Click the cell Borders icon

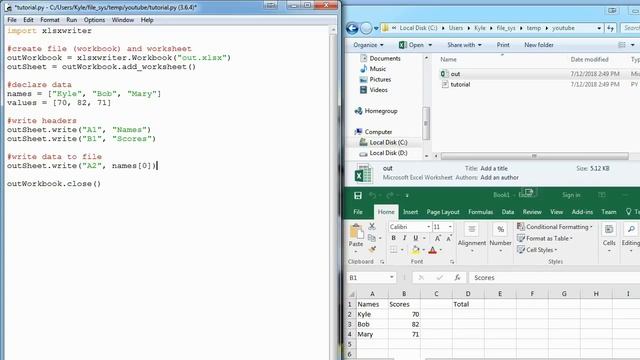pos(393,249)
